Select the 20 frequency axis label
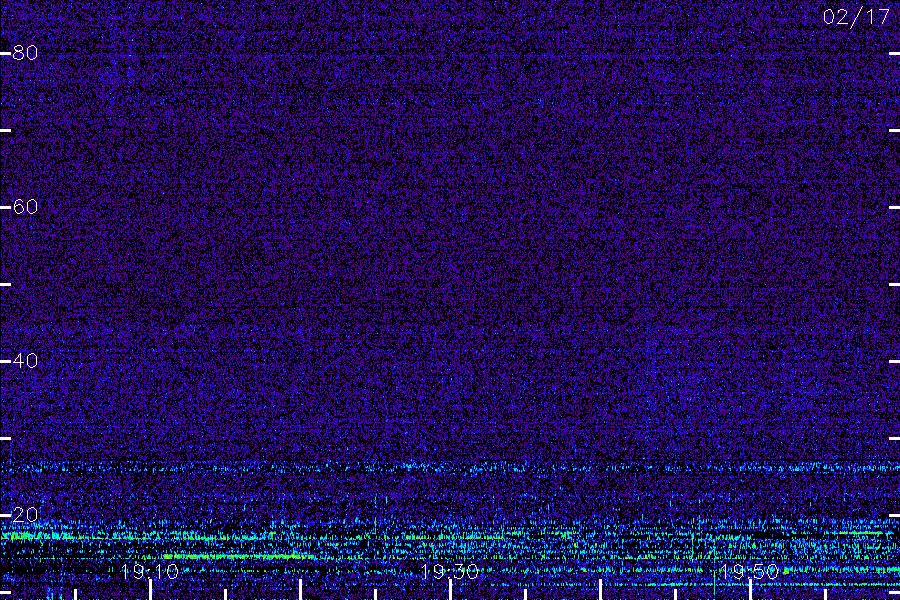 point(25,514)
